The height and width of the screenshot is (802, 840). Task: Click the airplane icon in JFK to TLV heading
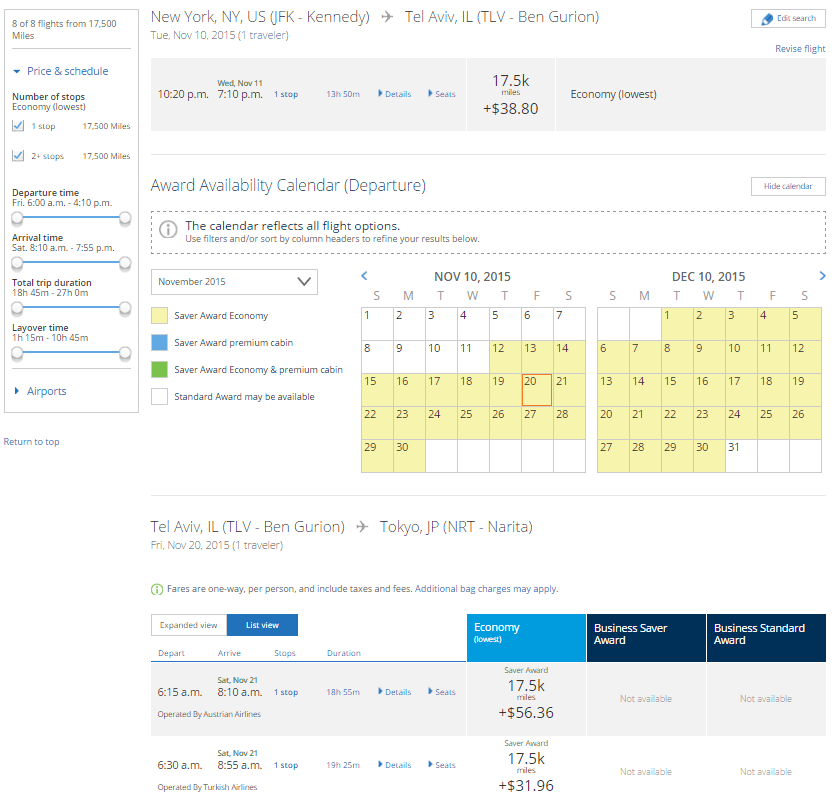coord(387,17)
